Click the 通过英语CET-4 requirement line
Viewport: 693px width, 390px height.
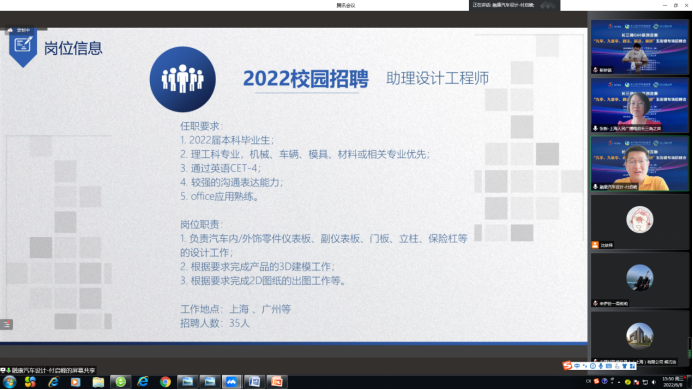220,168
